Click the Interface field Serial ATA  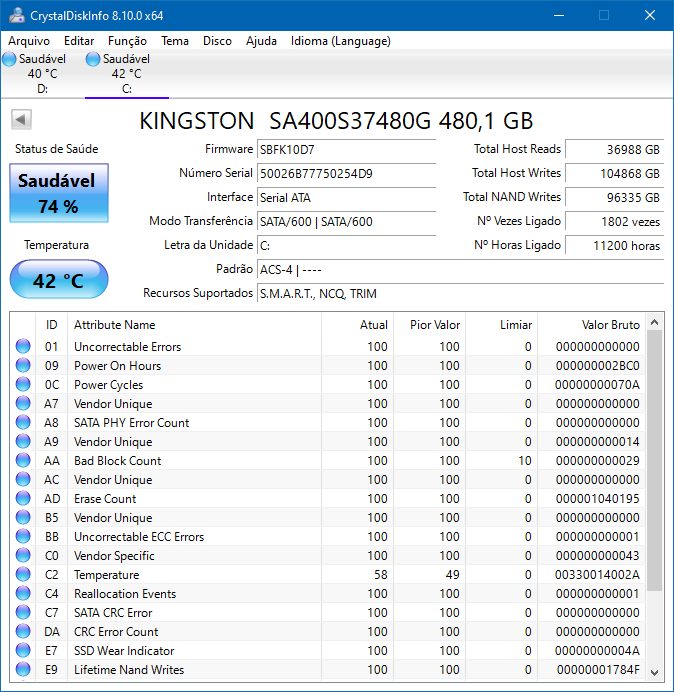pos(346,197)
